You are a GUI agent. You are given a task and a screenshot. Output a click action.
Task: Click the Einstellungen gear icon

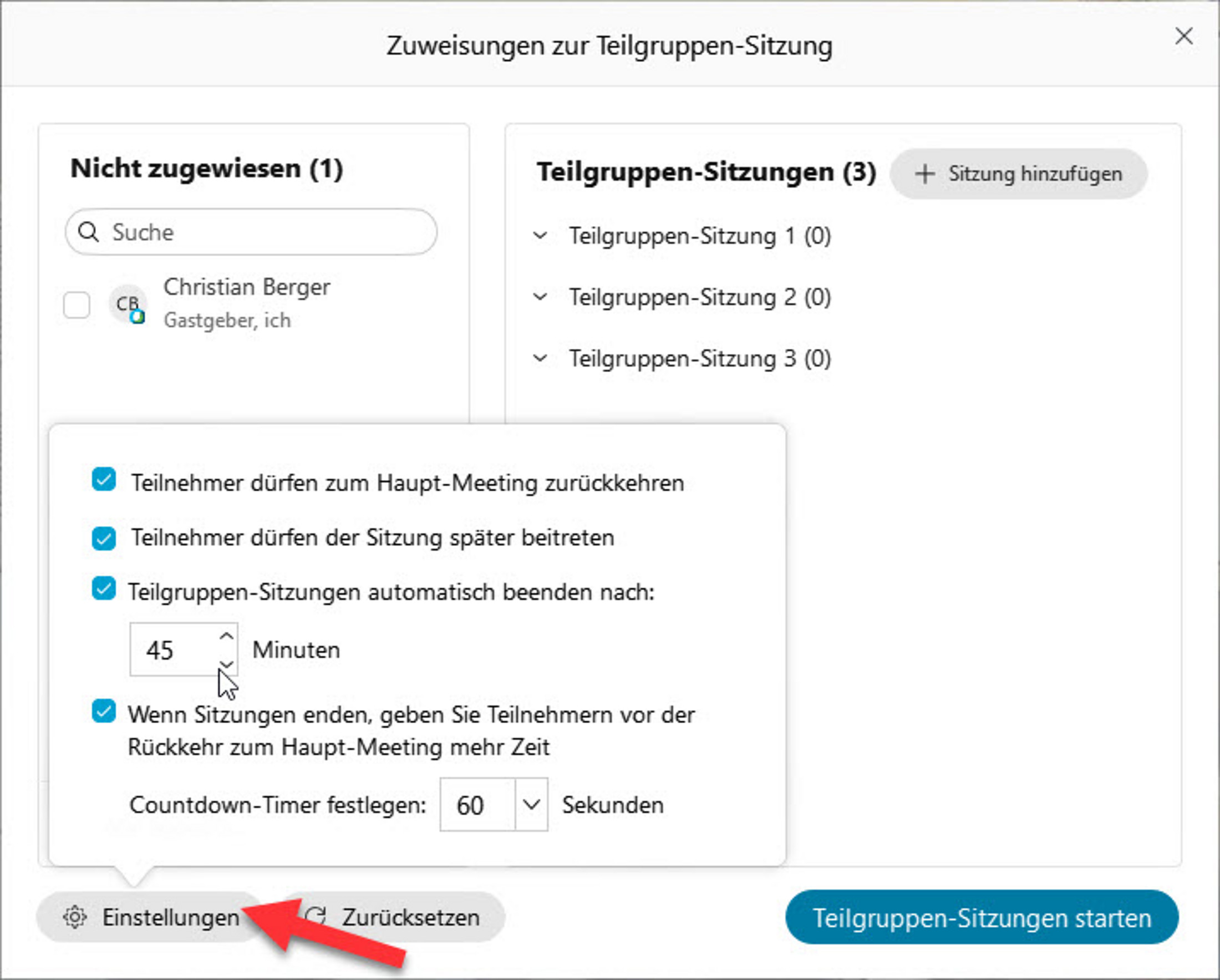click(x=75, y=917)
